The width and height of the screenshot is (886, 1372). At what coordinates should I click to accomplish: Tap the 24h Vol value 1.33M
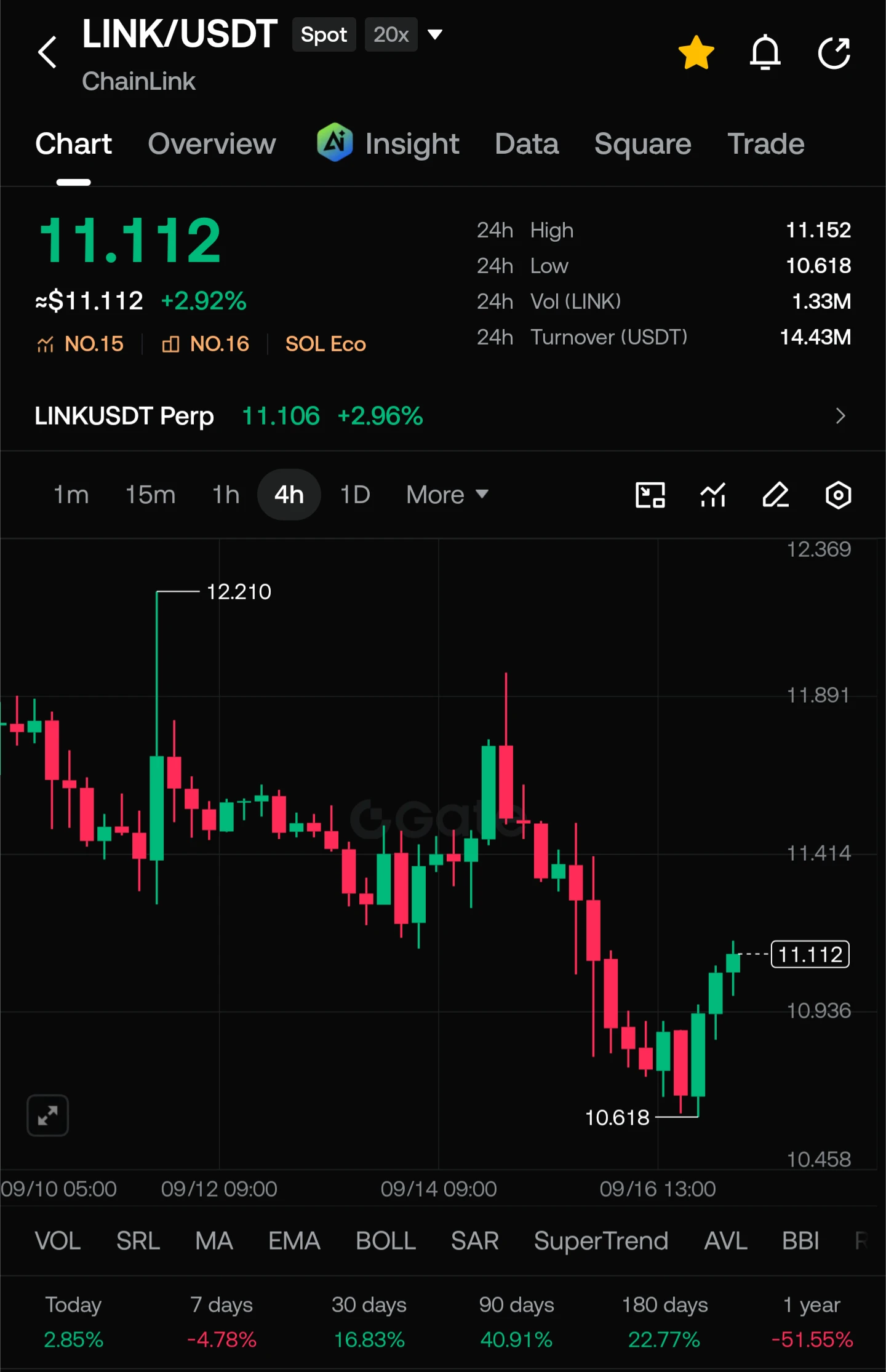[821, 301]
